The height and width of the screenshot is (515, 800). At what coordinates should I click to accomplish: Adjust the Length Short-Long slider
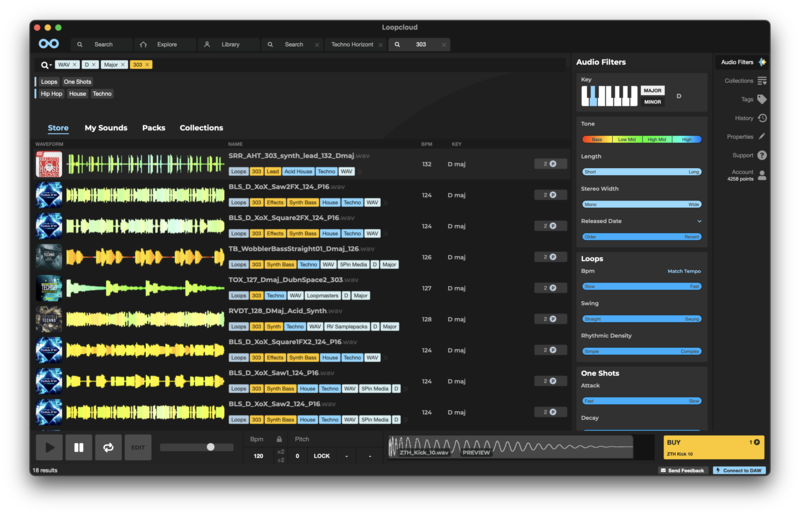[x=642, y=172]
